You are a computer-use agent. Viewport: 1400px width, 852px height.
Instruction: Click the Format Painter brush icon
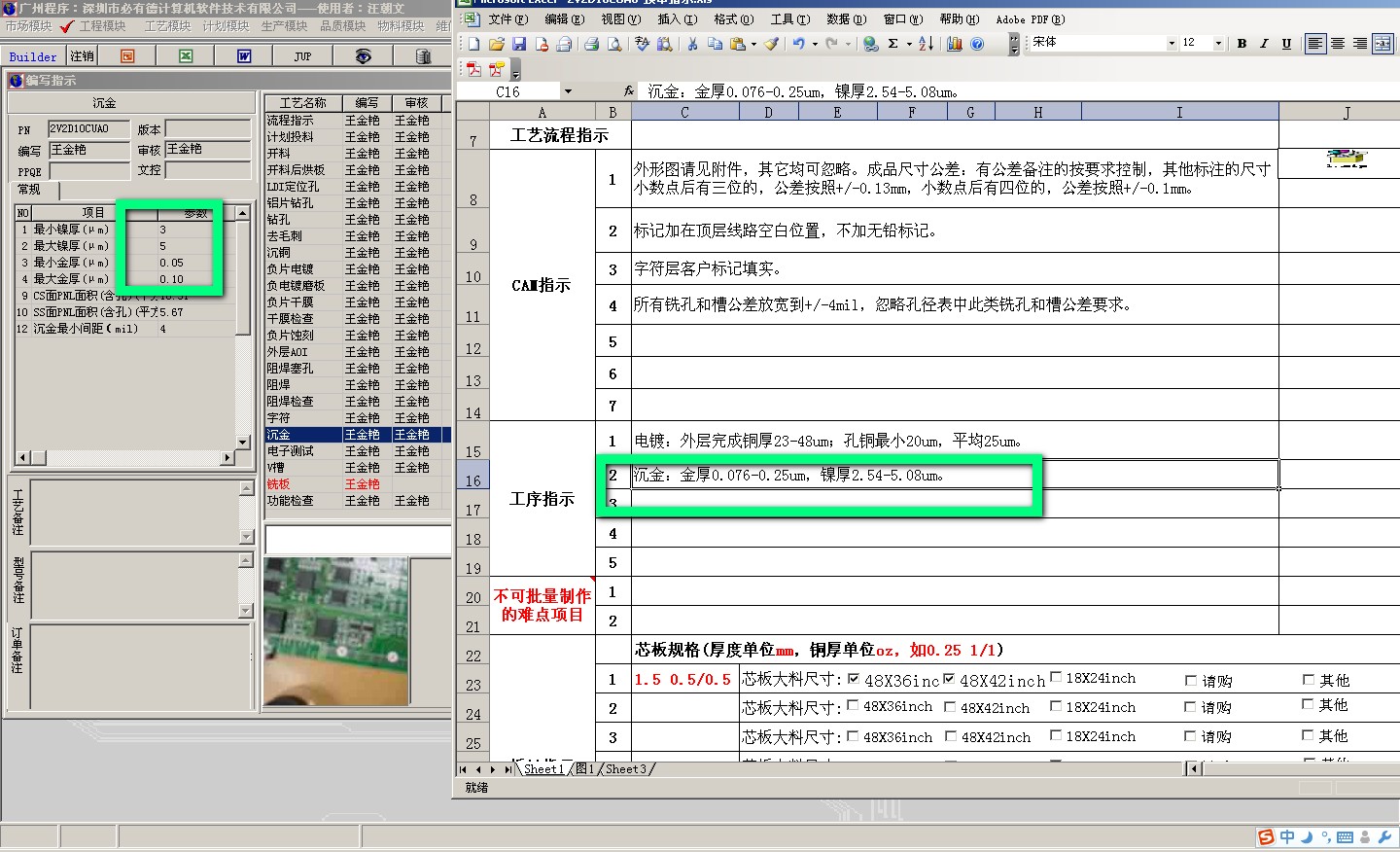click(772, 44)
